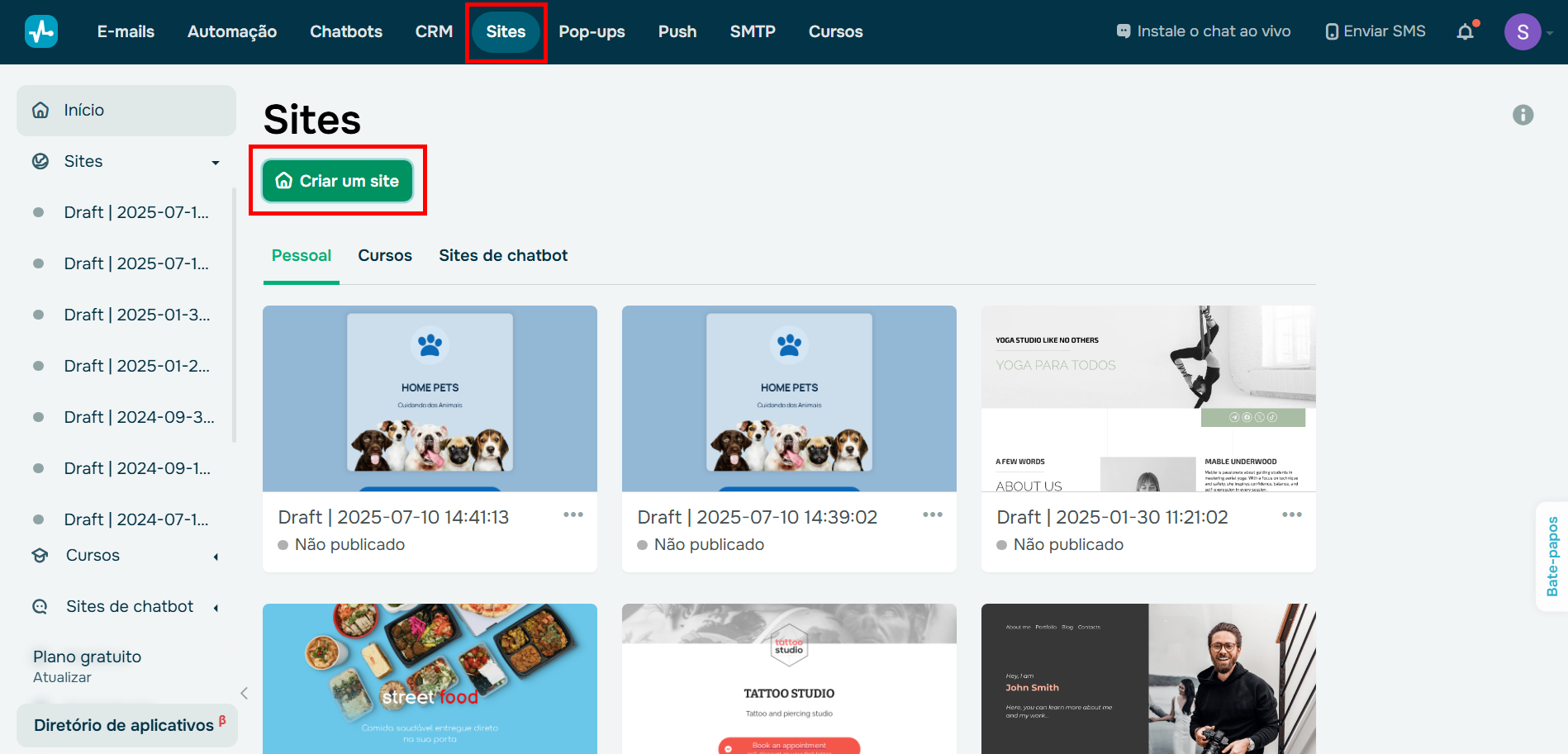Click the Sites checkmark icon in sidebar
Image resolution: width=1568 pixels, height=754 pixels.
tap(40, 161)
